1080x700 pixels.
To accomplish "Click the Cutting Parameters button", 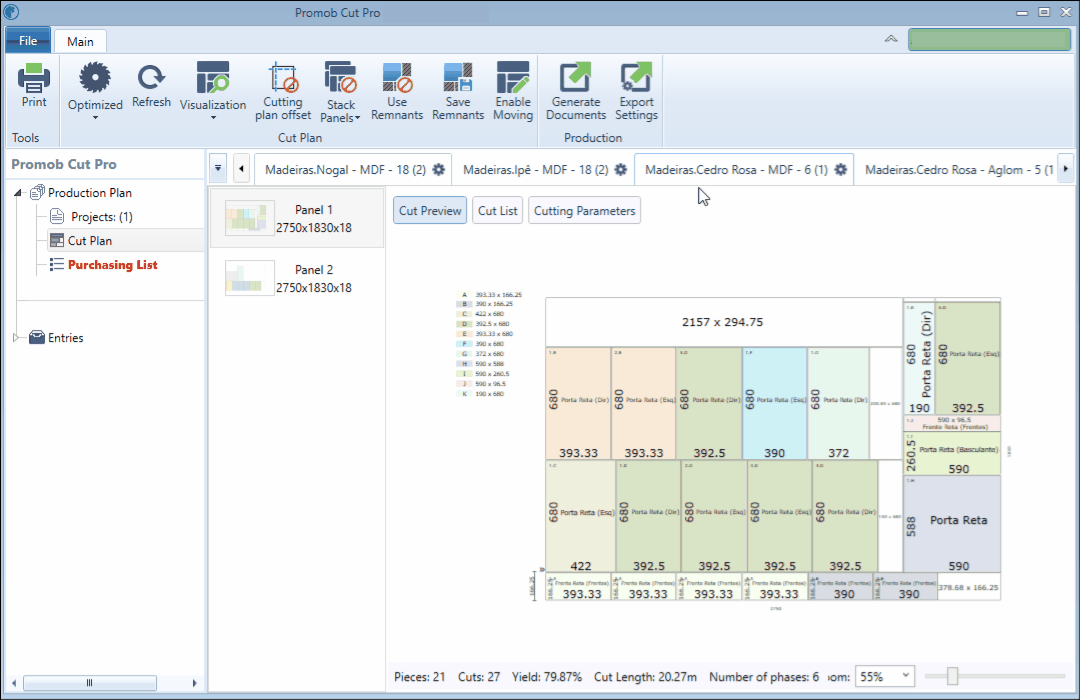I will 584,211.
